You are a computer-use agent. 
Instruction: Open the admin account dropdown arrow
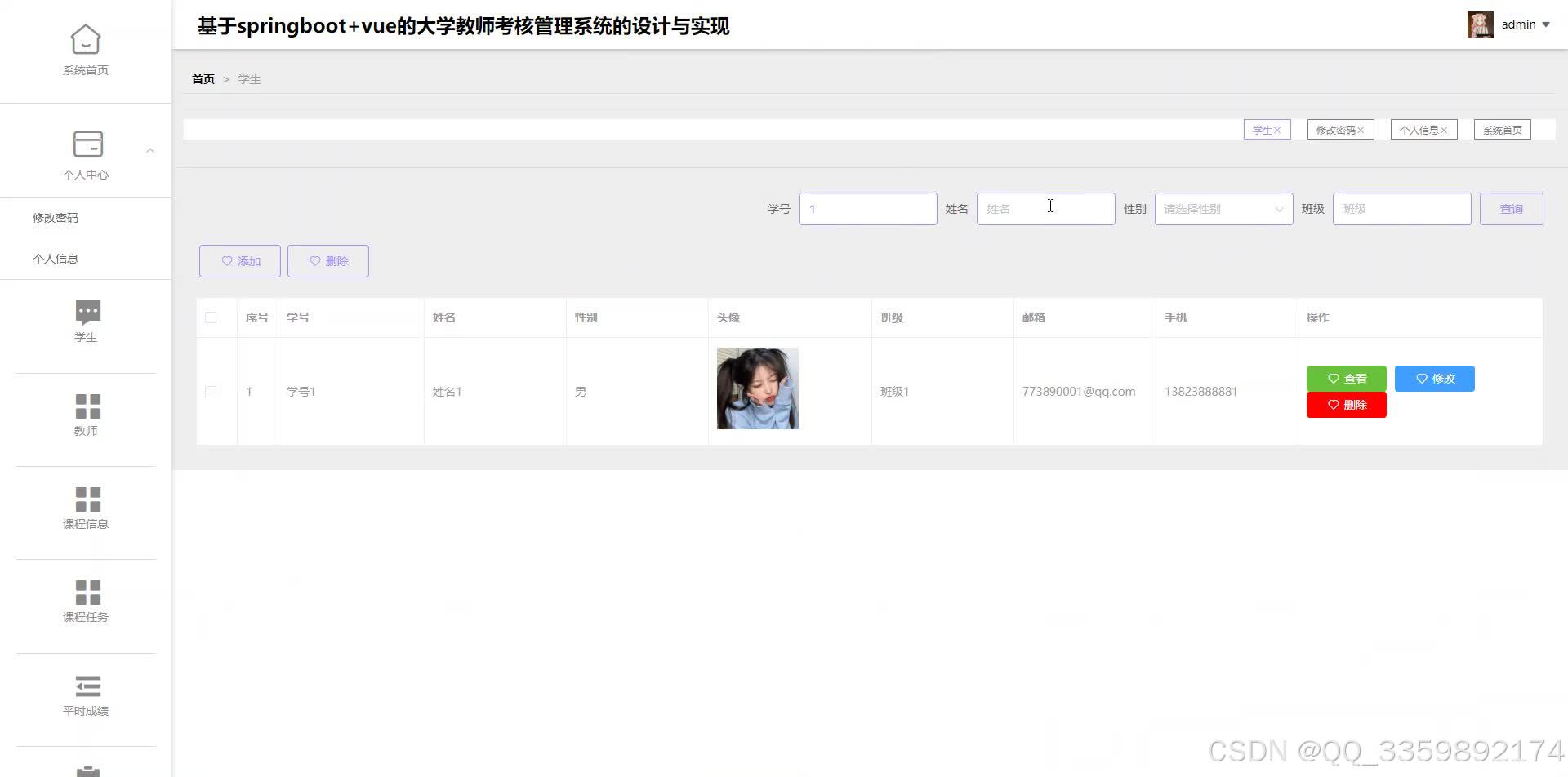click(x=1546, y=24)
